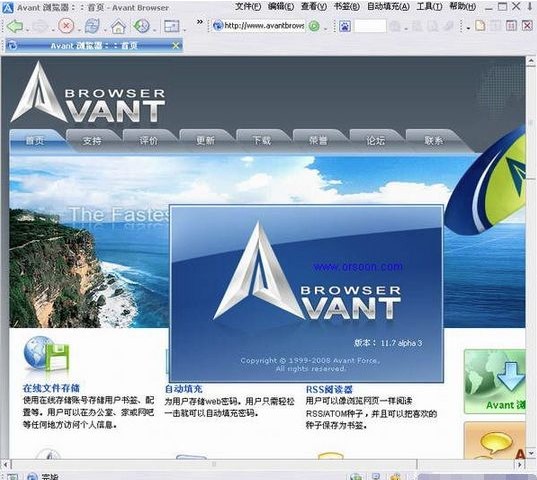Open the 帮助(H) menu
537x480 pixels.
pyautogui.click(x=462, y=7)
